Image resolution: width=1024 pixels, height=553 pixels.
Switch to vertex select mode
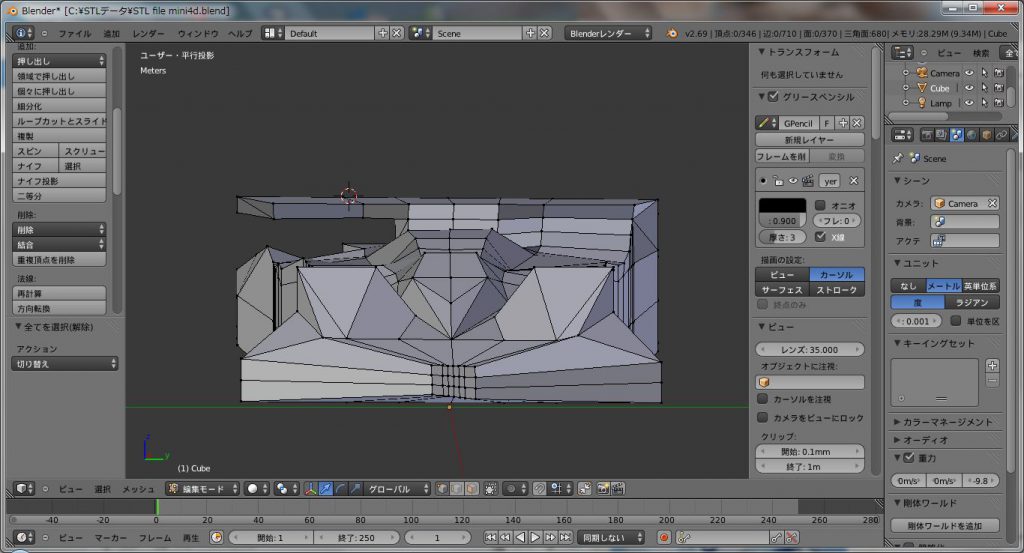442,488
